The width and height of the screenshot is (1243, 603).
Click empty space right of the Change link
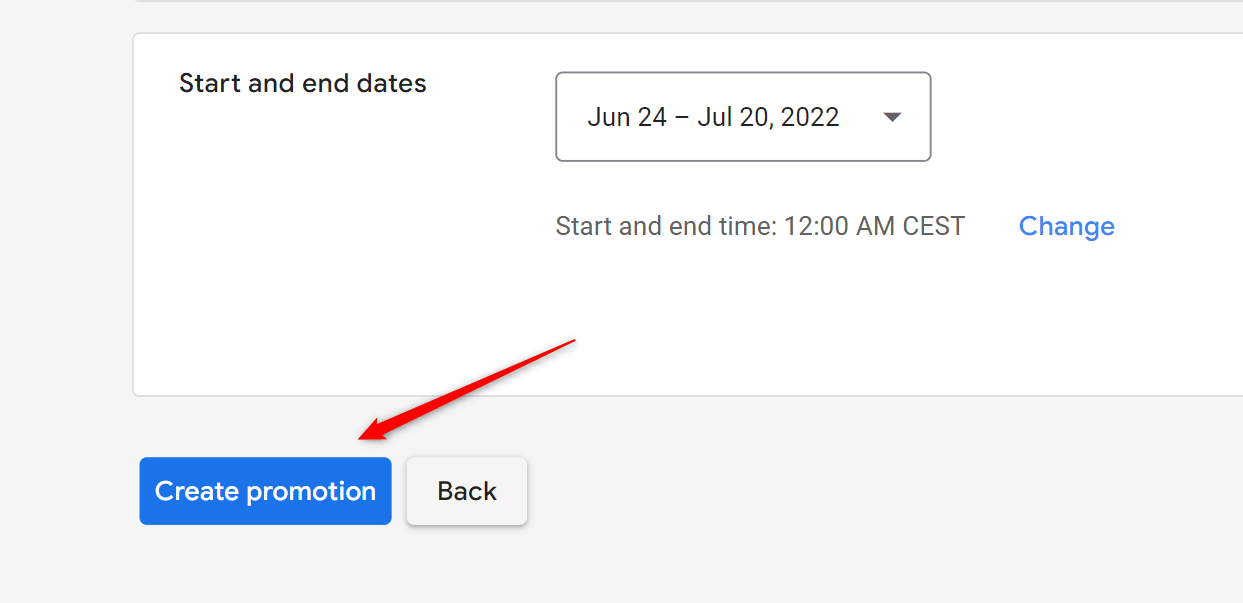tap(1180, 226)
